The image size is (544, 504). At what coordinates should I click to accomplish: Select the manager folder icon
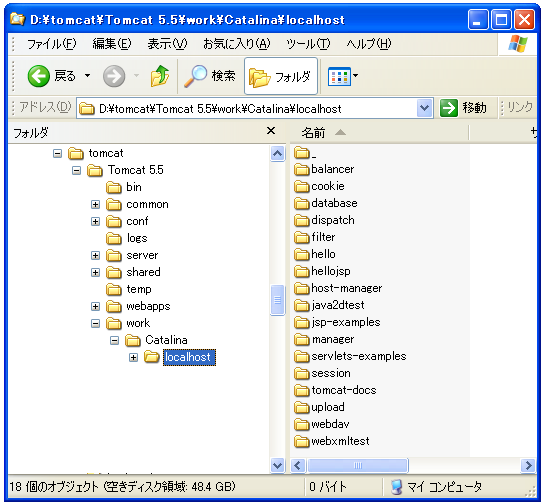tap(301, 339)
